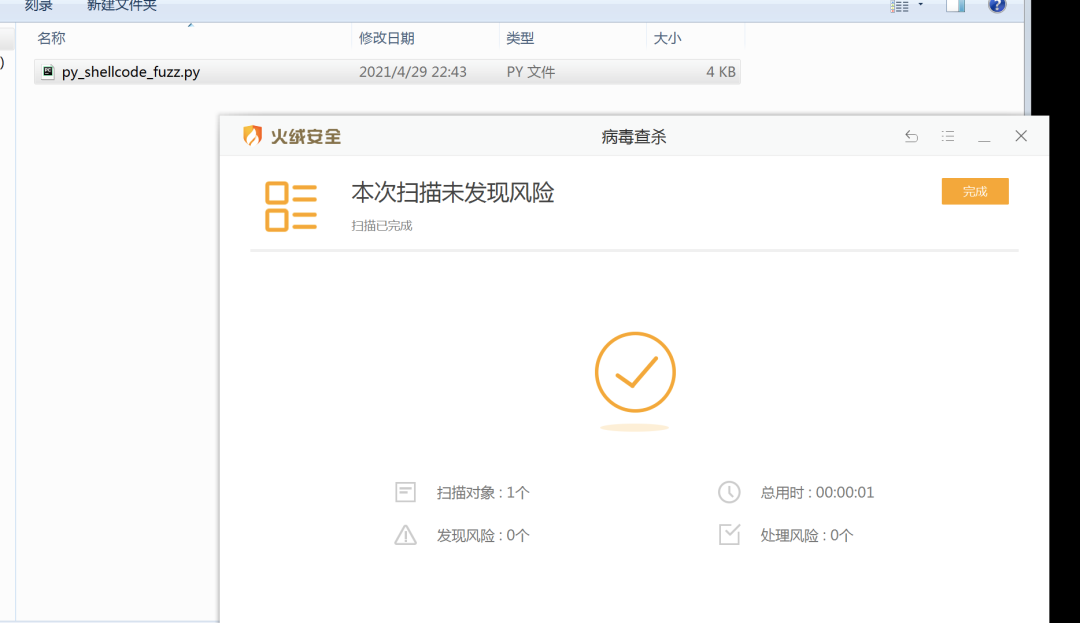
Task: Click 发现风险 : 0个 text
Action: coord(483,536)
